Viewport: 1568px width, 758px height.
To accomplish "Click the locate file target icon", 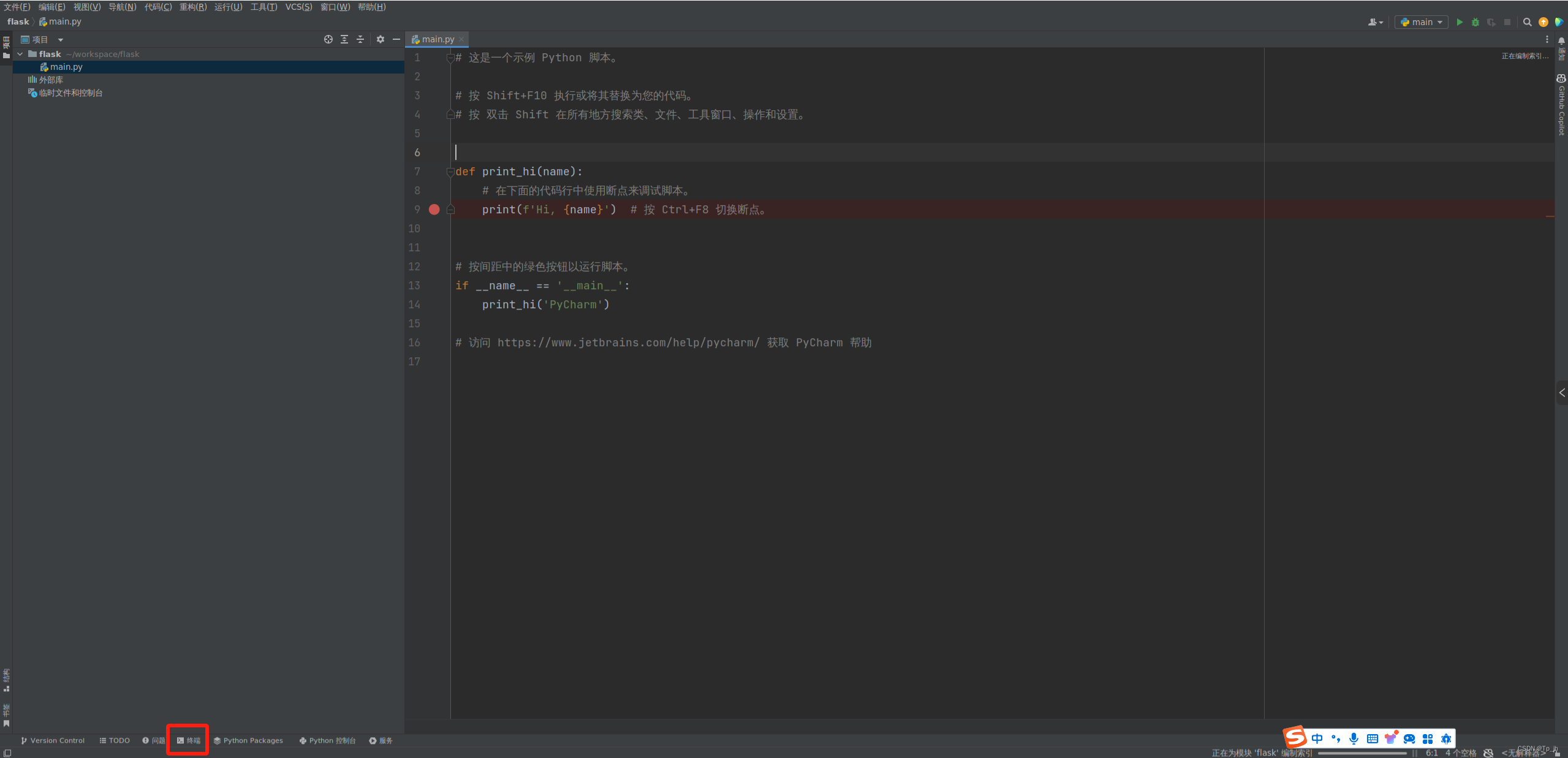I will pyautogui.click(x=328, y=39).
